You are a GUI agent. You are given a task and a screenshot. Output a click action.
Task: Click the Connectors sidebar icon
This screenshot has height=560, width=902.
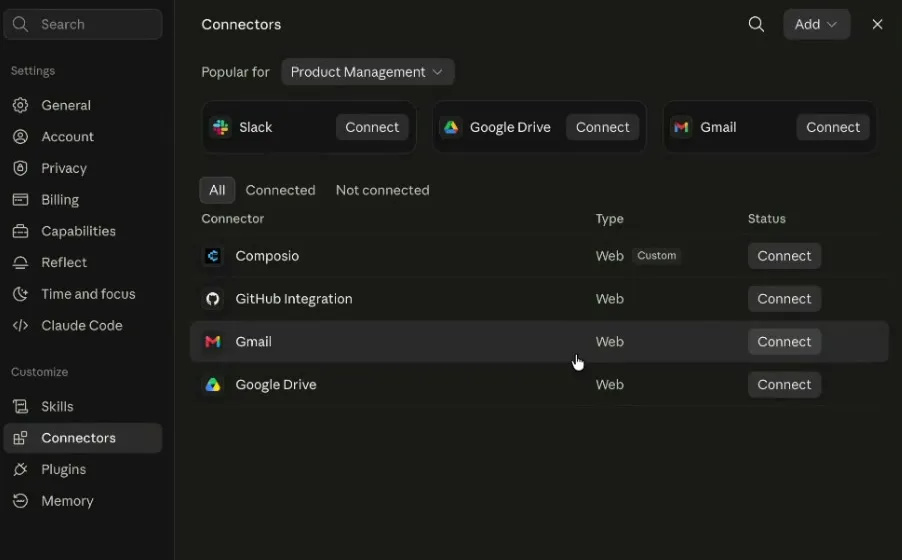tap(20, 438)
